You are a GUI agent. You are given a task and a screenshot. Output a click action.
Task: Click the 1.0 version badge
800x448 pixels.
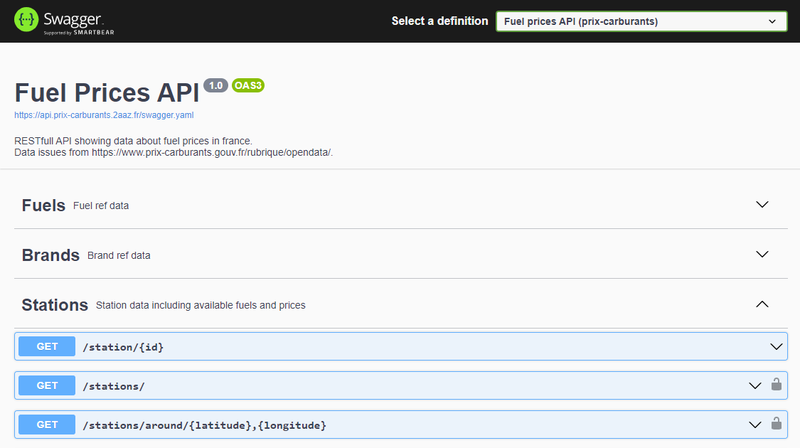215,86
